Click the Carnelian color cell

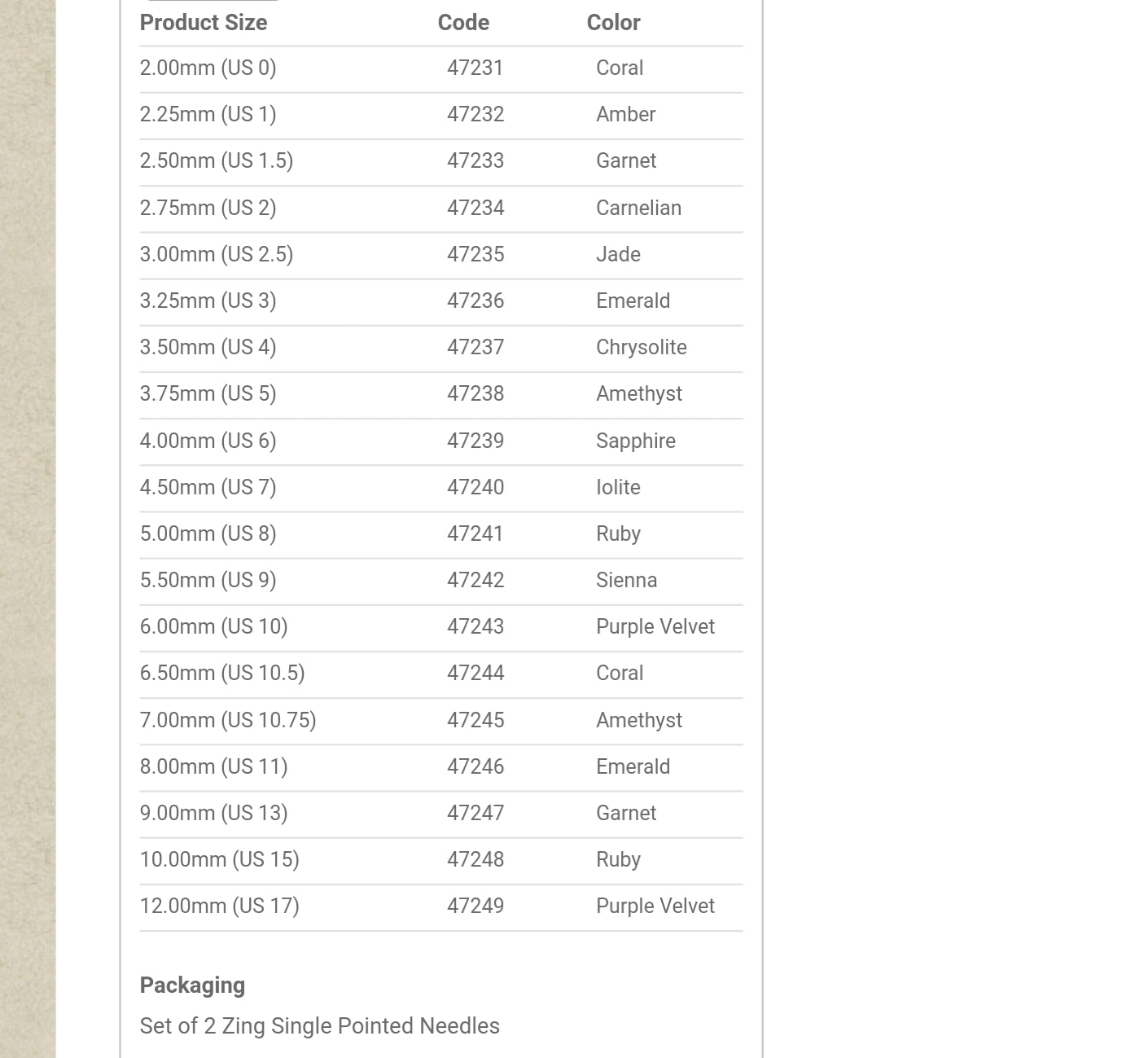(x=638, y=208)
